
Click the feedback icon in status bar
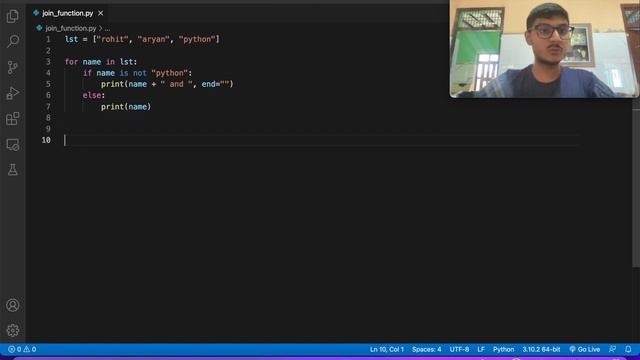pos(612,349)
